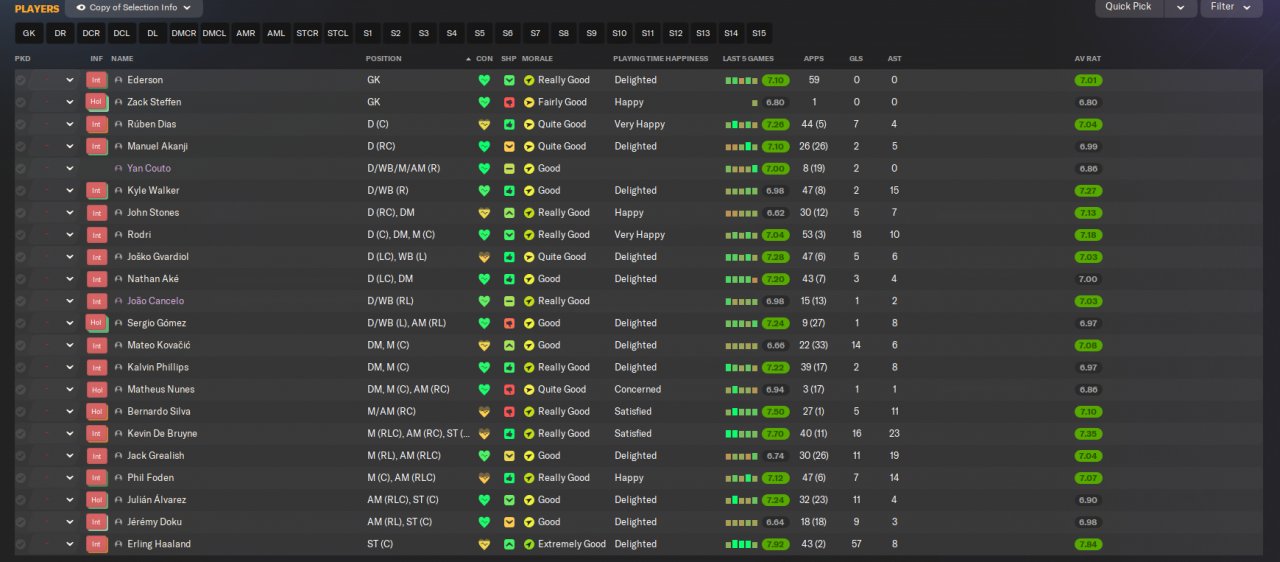Click Jérémy Doku's morale icon

tap(529, 522)
